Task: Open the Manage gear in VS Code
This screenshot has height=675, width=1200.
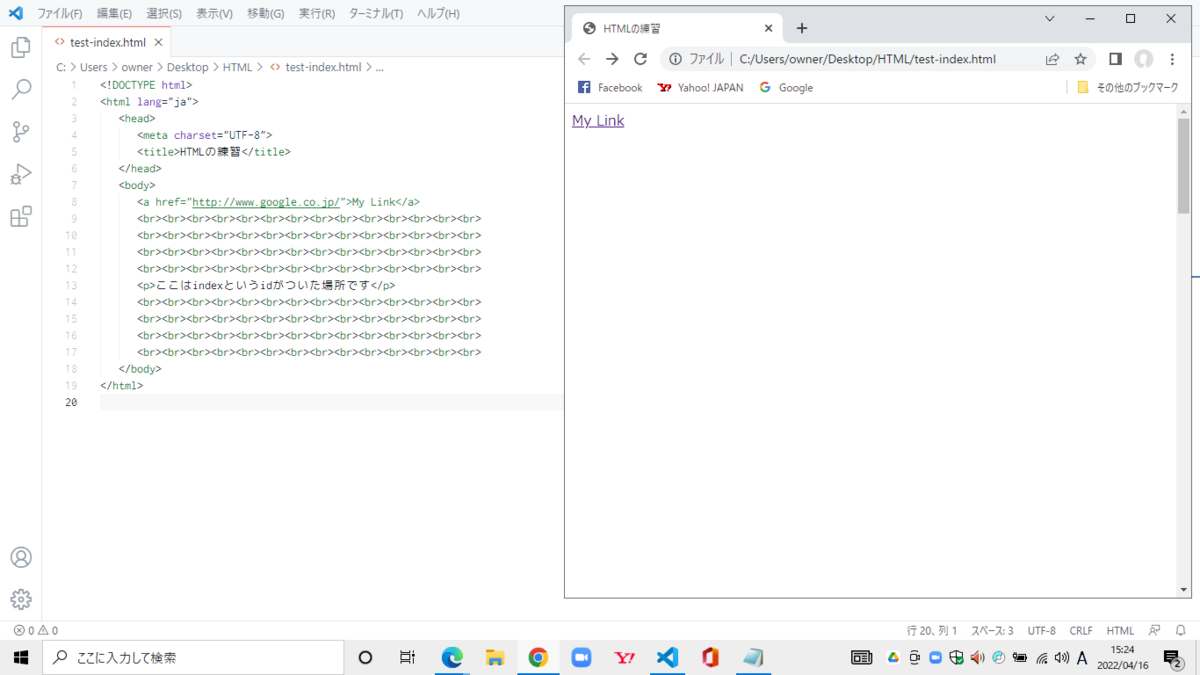Action: tap(20, 599)
